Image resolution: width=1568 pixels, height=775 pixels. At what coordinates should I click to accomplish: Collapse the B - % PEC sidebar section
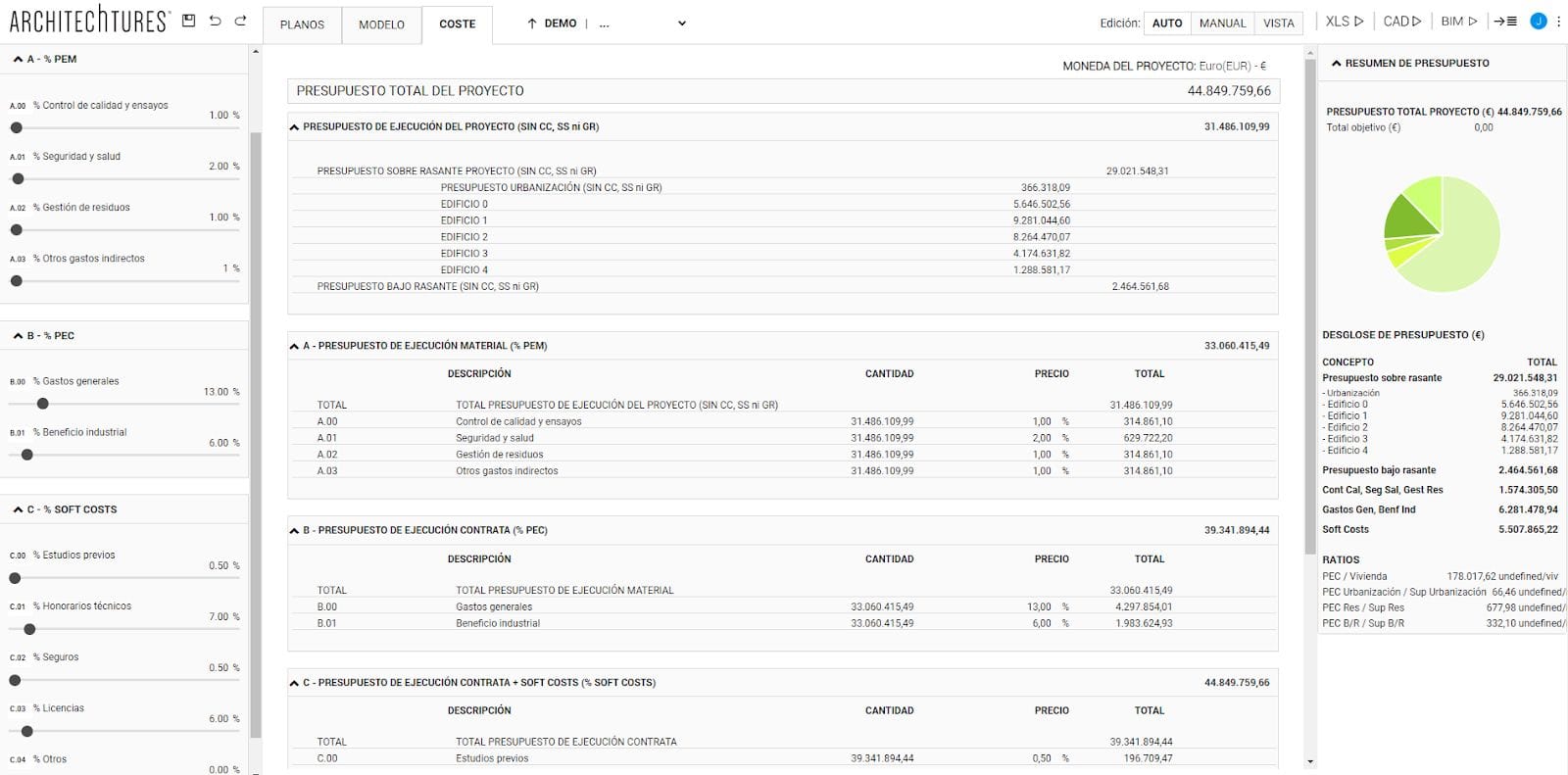(x=18, y=336)
